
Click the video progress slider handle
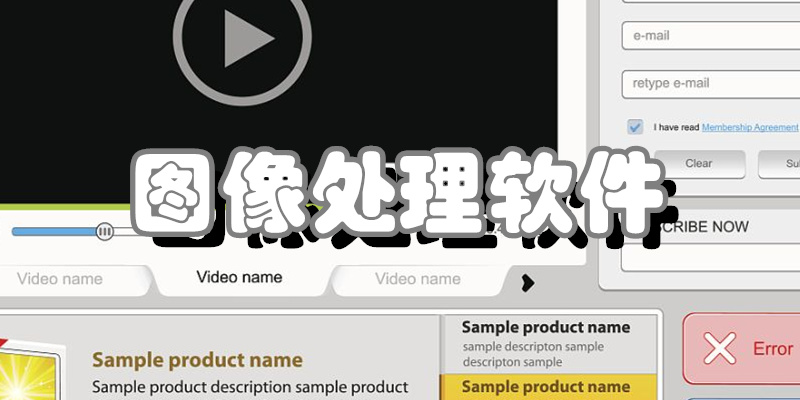[x=105, y=232]
